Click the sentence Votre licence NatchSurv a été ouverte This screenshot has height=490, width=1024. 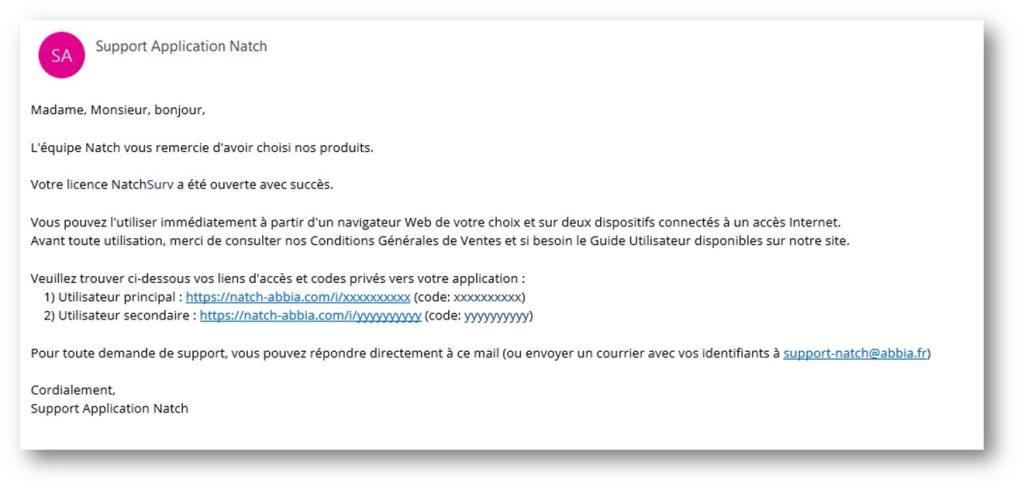[x=182, y=185]
